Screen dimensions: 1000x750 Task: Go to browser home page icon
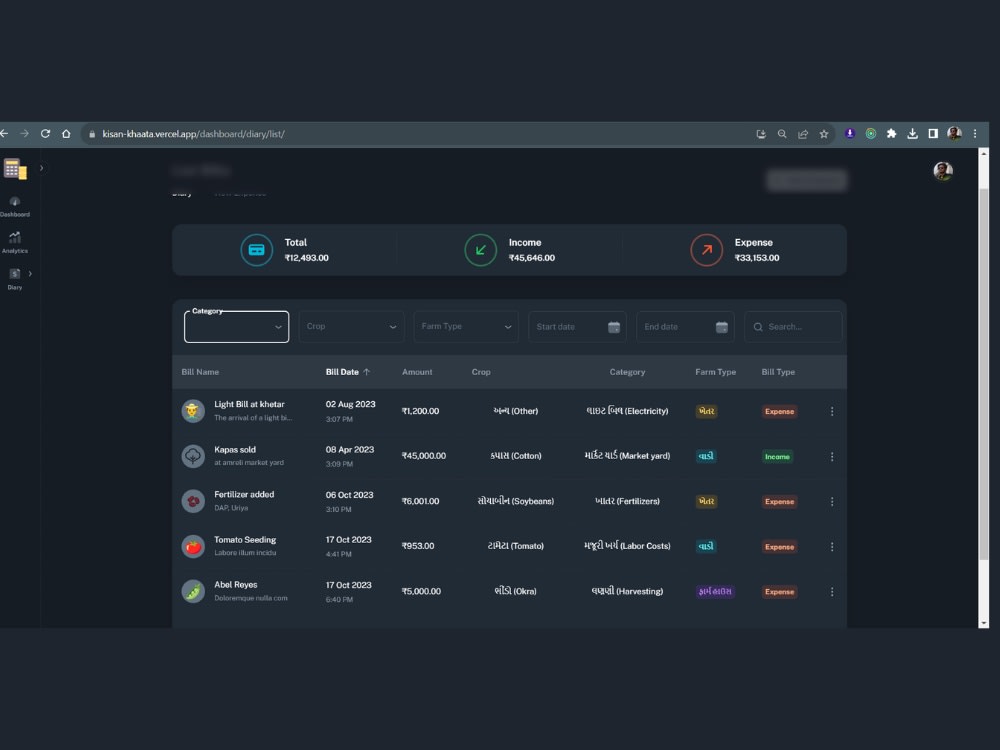(x=66, y=134)
